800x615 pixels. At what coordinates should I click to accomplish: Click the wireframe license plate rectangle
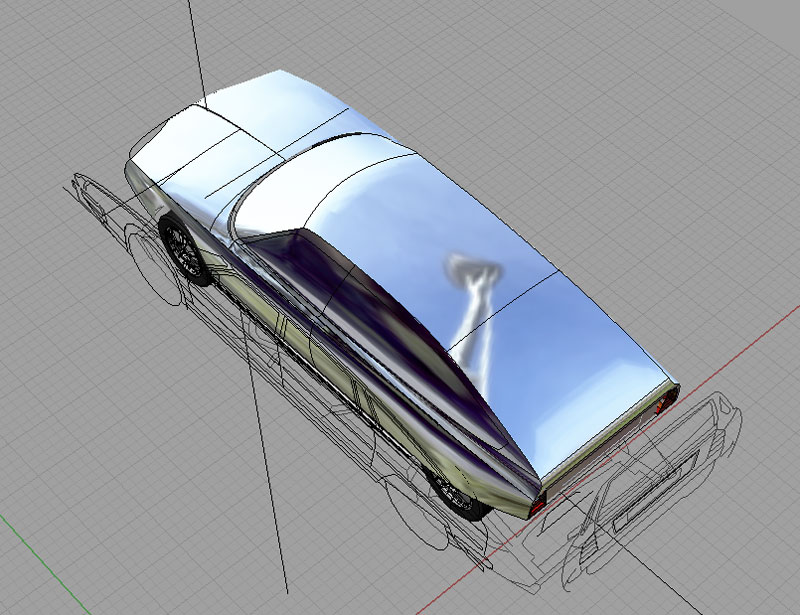tap(656, 491)
